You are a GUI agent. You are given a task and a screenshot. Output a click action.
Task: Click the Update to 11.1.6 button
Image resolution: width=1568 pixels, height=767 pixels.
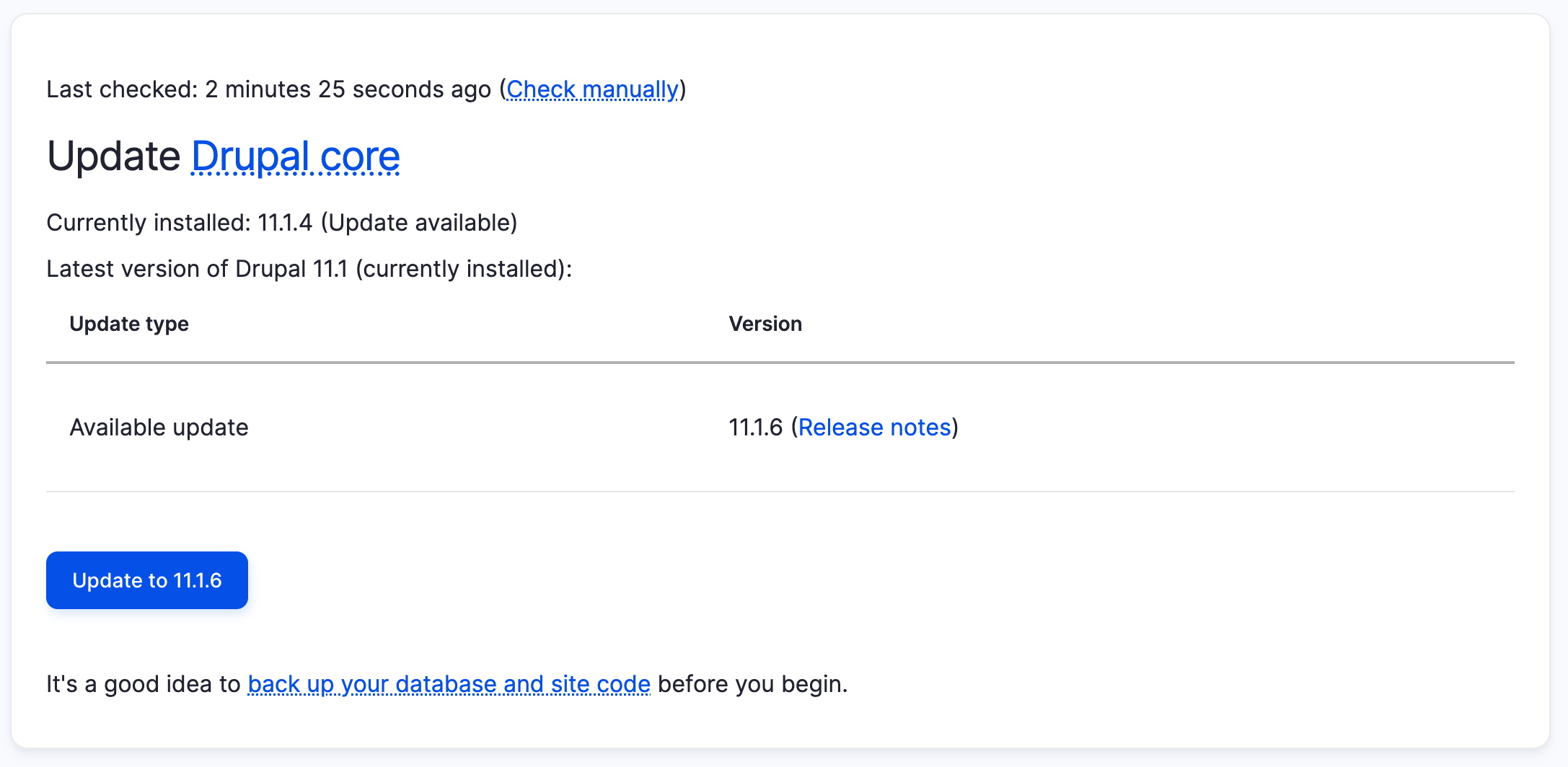pyautogui.click(x=146, y=580)
